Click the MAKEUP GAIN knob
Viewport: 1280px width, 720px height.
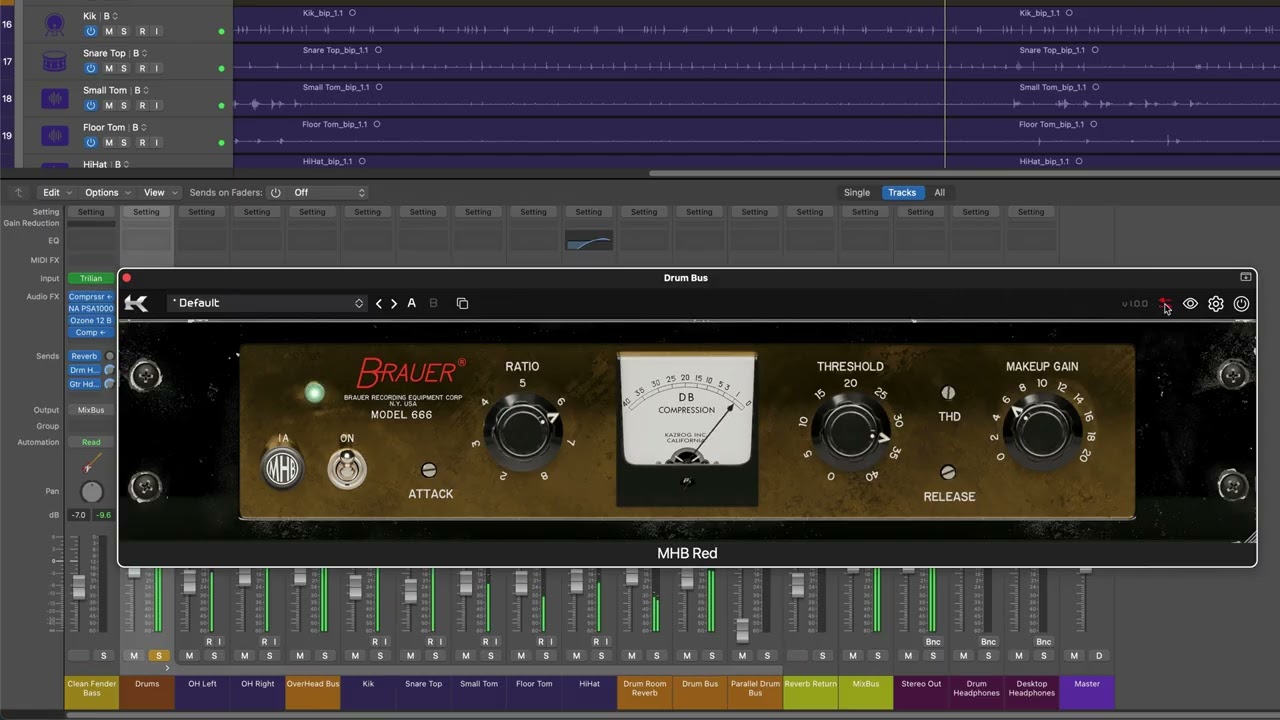(1041, 432)
